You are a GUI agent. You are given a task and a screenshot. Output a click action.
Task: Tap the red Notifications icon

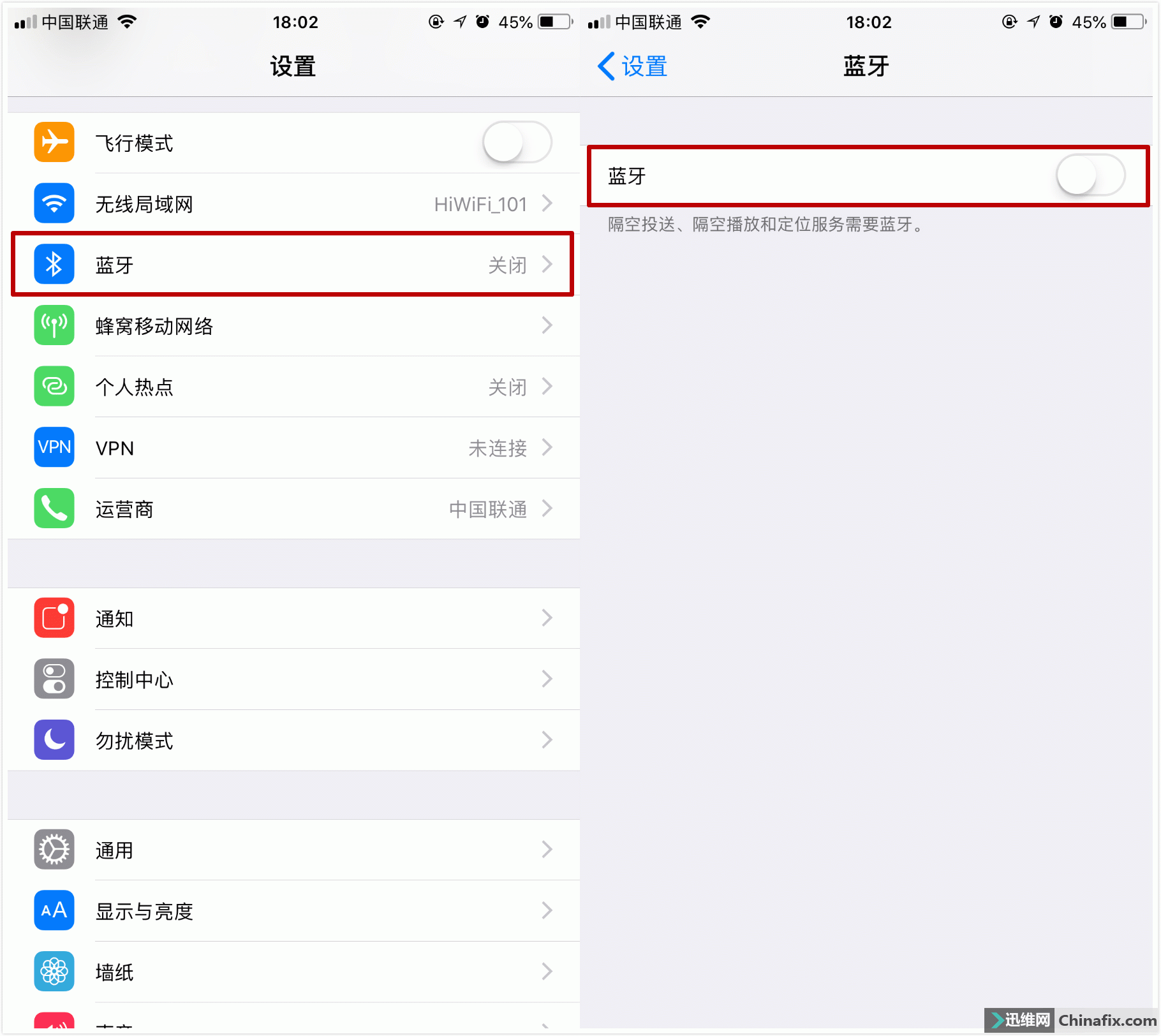pos(54,618)
